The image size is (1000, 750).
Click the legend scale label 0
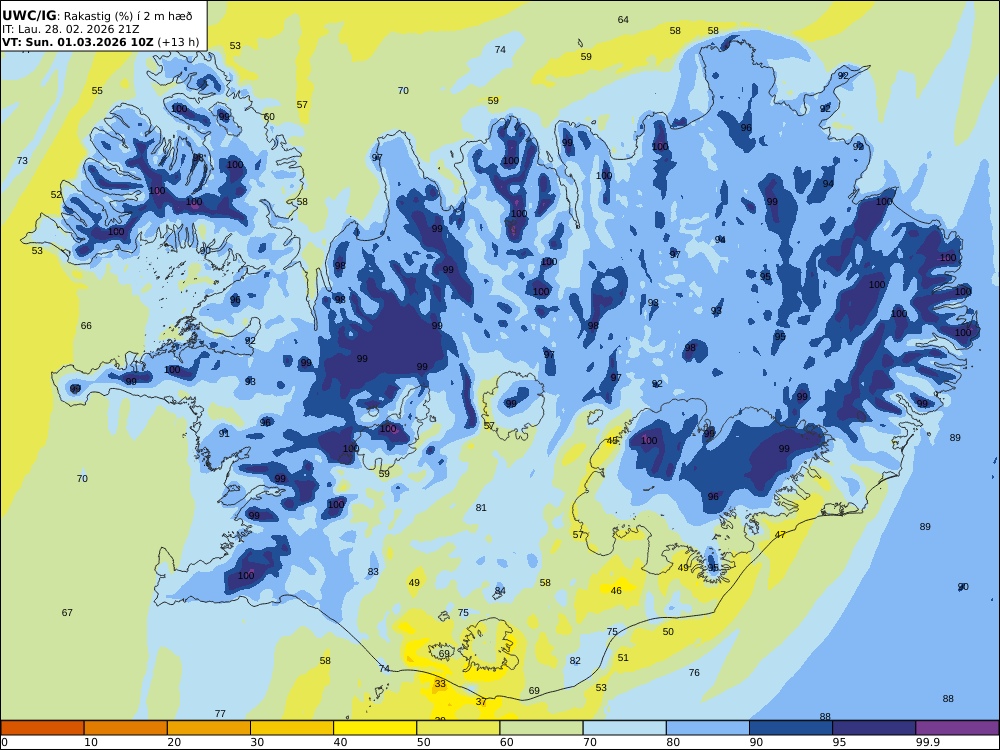4,742
